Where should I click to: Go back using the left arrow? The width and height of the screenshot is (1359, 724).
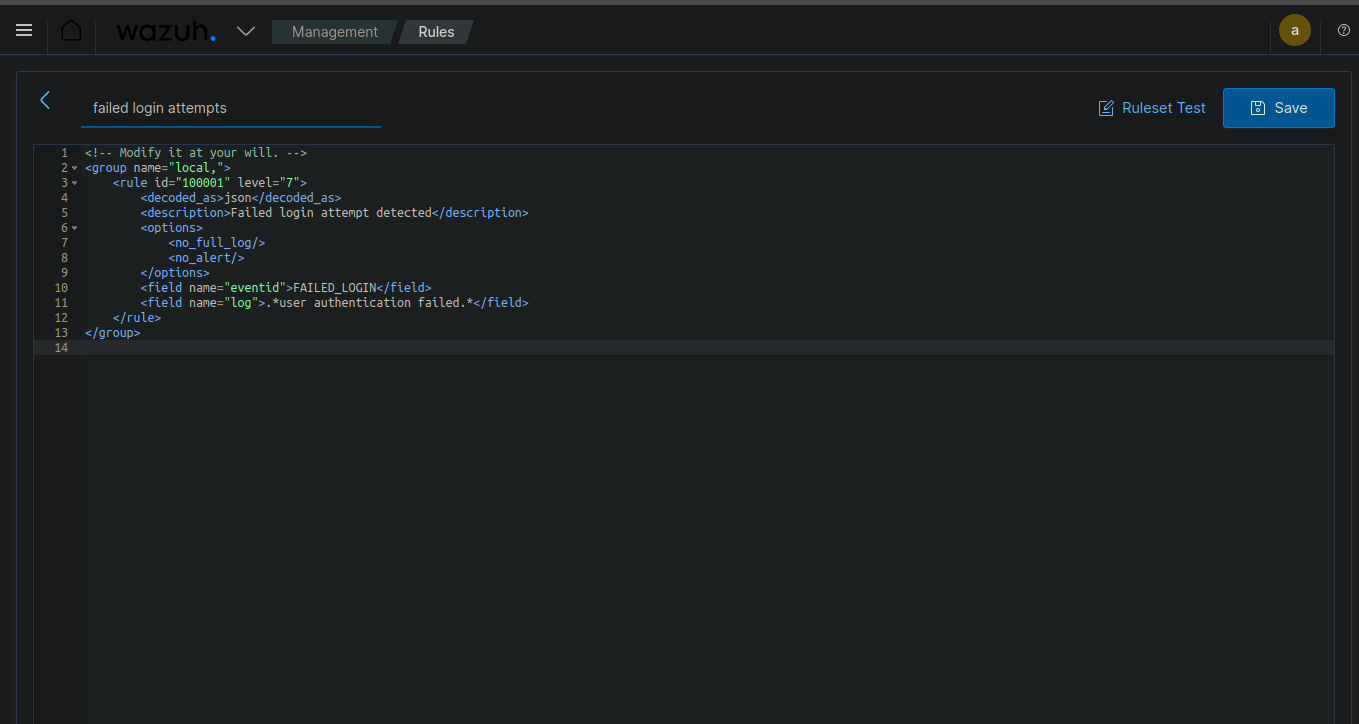(45, 100)
